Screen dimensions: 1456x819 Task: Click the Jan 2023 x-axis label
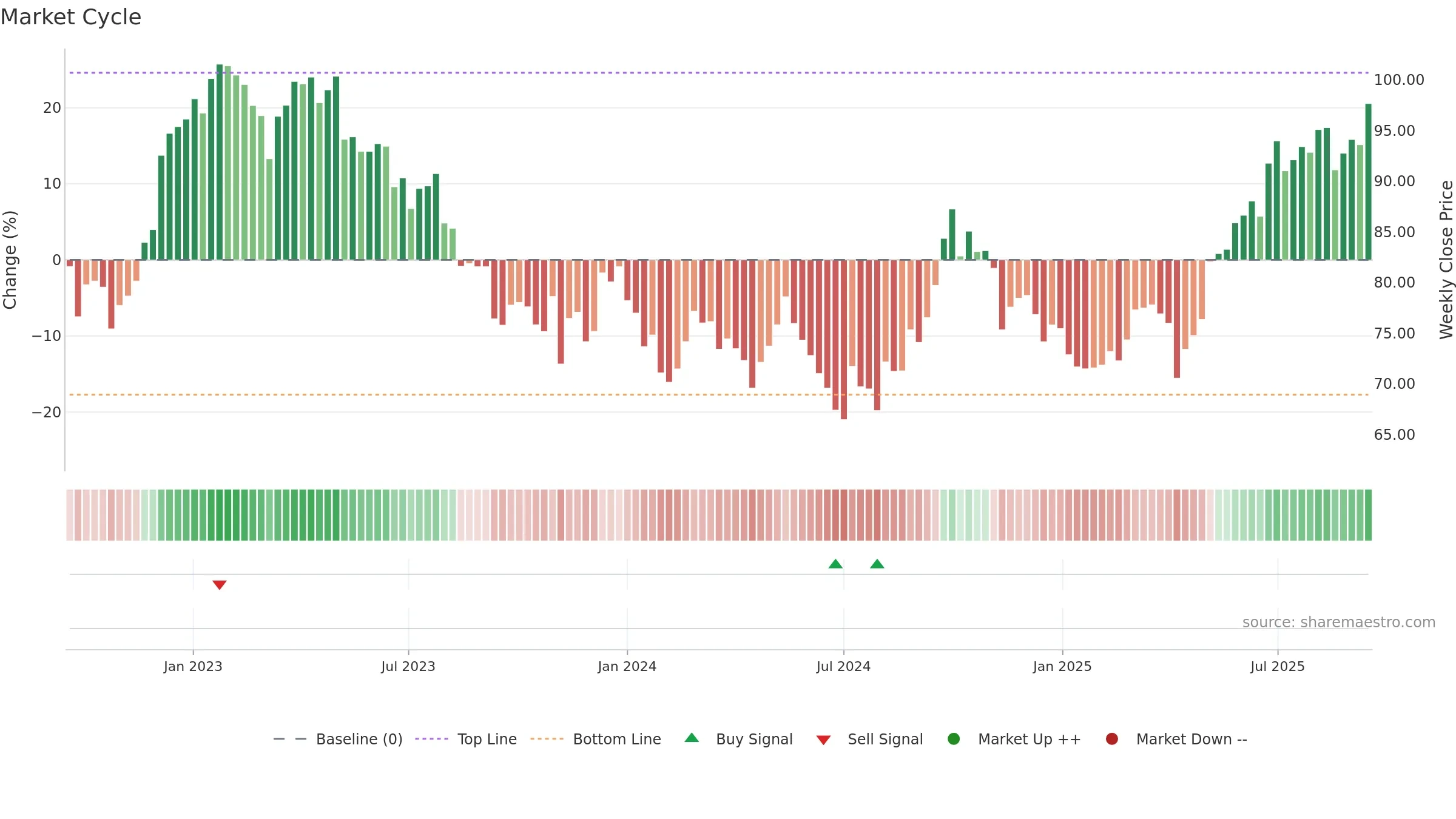pos(193,666)
